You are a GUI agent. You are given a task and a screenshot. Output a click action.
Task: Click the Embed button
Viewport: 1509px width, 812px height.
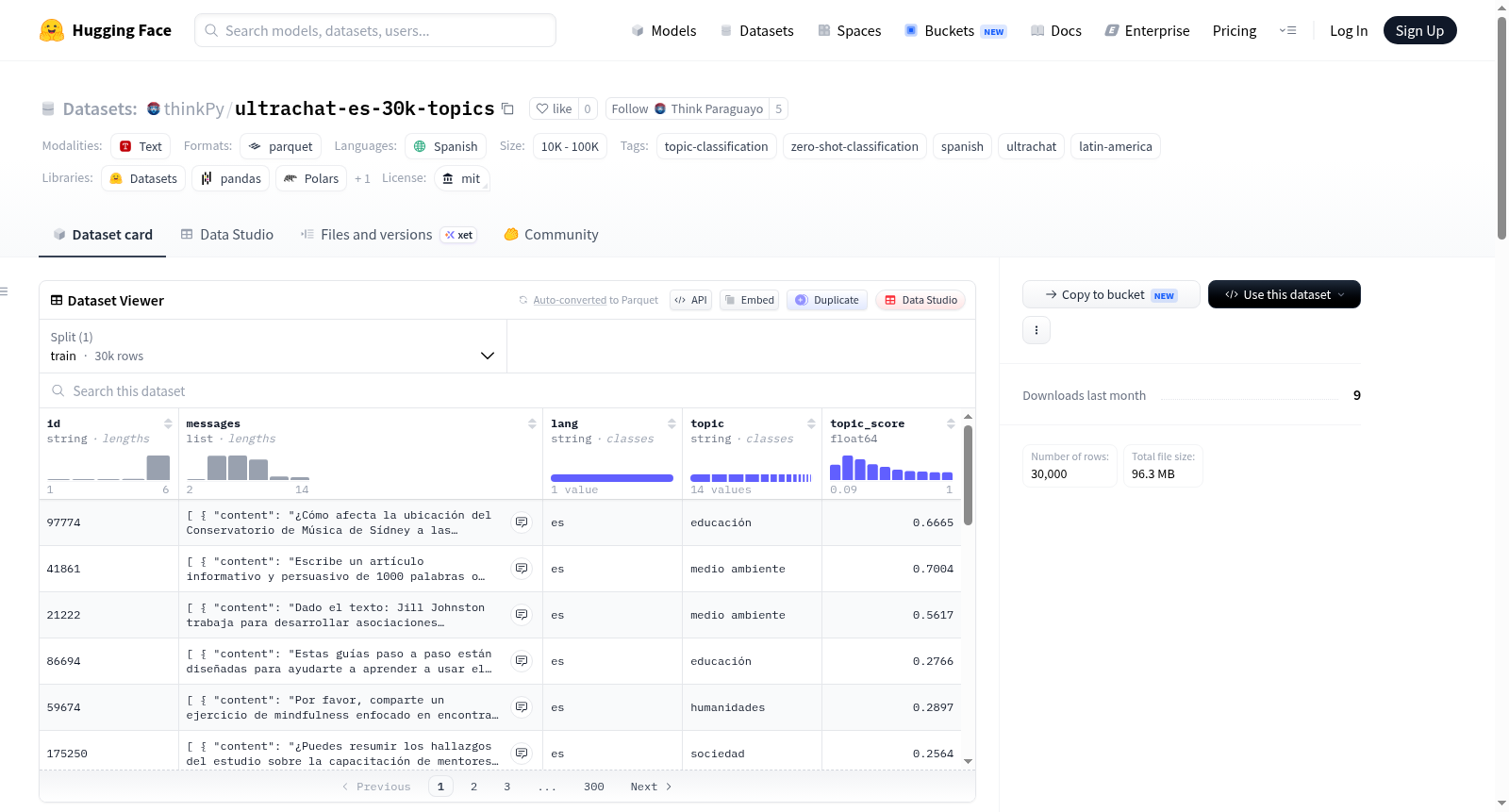749,300
